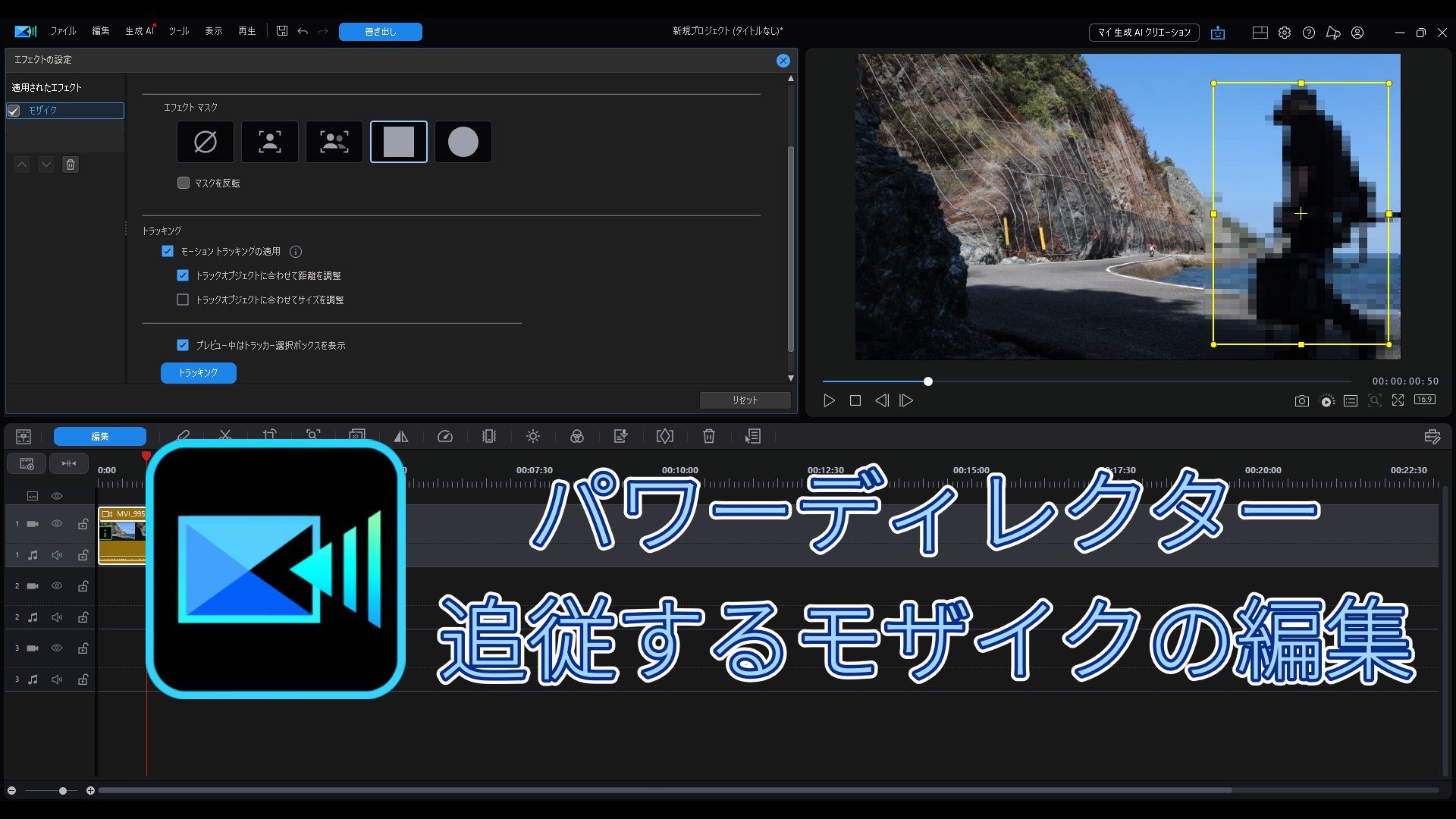The width and height of the screenshot is (1456, 819).
Task: Choose the single face mask icon
Action: click(x=270, y=142)
